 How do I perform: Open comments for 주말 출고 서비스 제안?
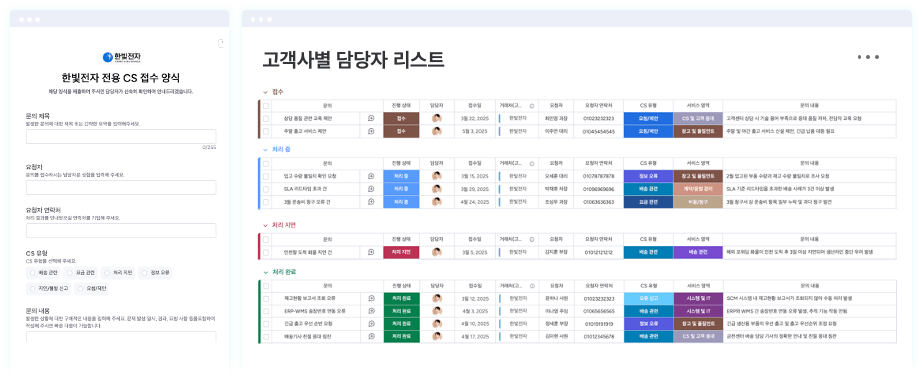(371, 131)
